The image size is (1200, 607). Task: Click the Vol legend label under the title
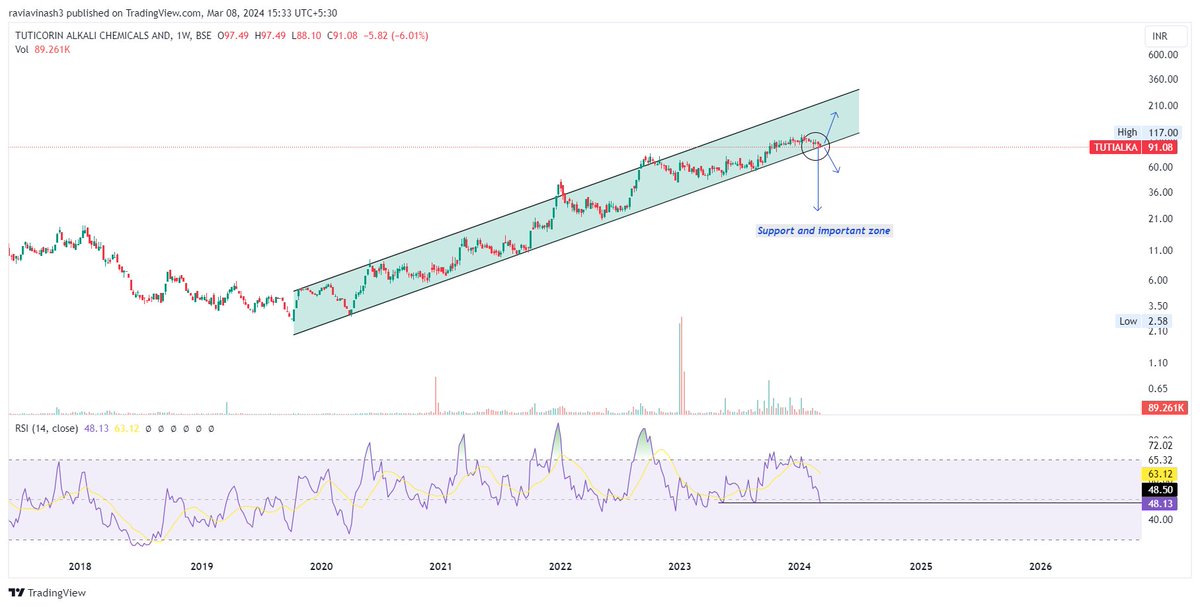pos(22,49)
